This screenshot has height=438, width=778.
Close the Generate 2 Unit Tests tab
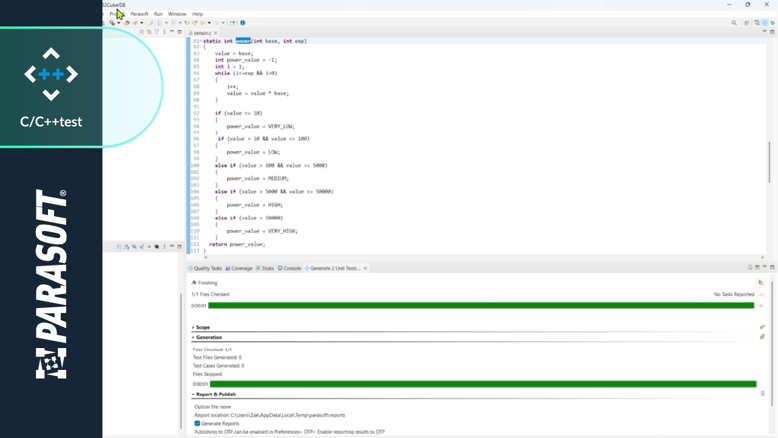pos(365,268)
